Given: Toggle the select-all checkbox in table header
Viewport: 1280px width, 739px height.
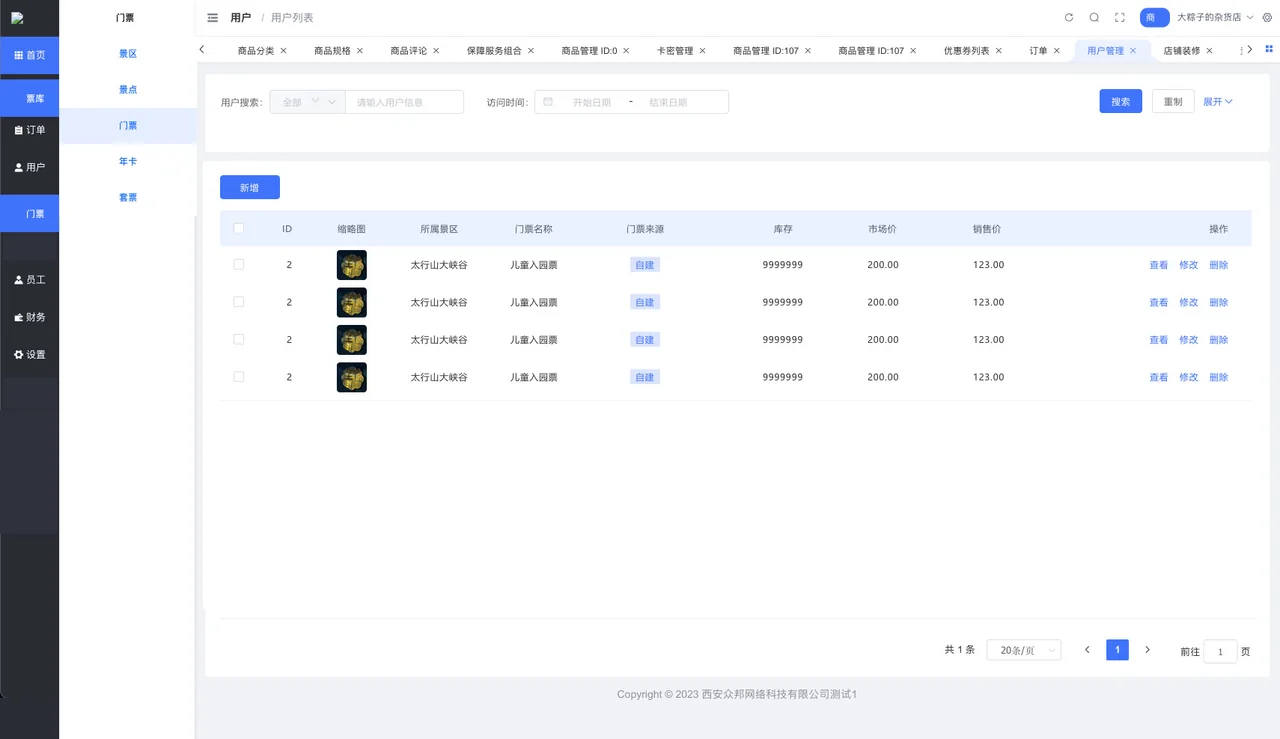Looking at the screenshot, I should [238, 228].
